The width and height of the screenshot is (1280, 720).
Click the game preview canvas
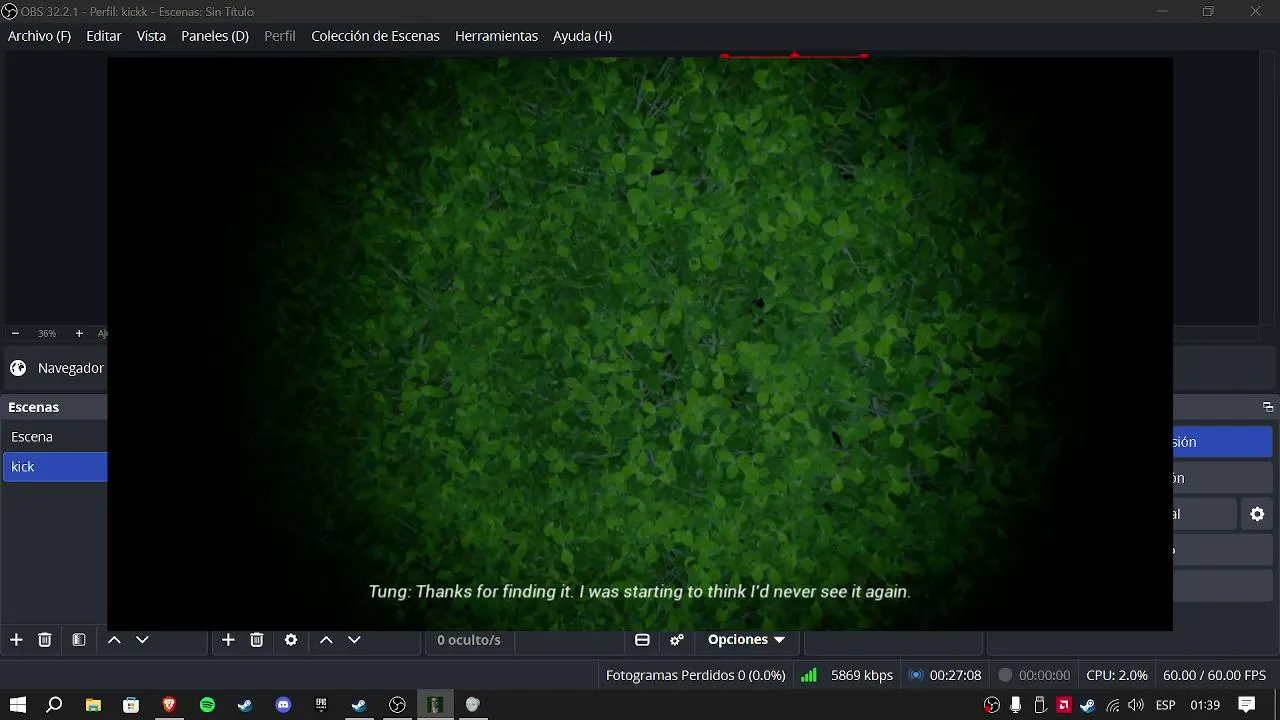click(640, 343)
